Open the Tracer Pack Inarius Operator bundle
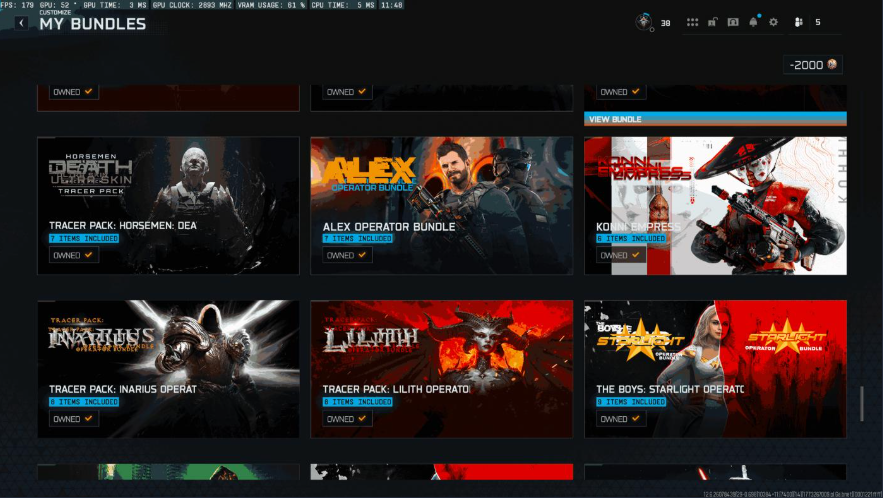Image resolution: width=883 pixels, height=498 pixels. coord(168,369)
